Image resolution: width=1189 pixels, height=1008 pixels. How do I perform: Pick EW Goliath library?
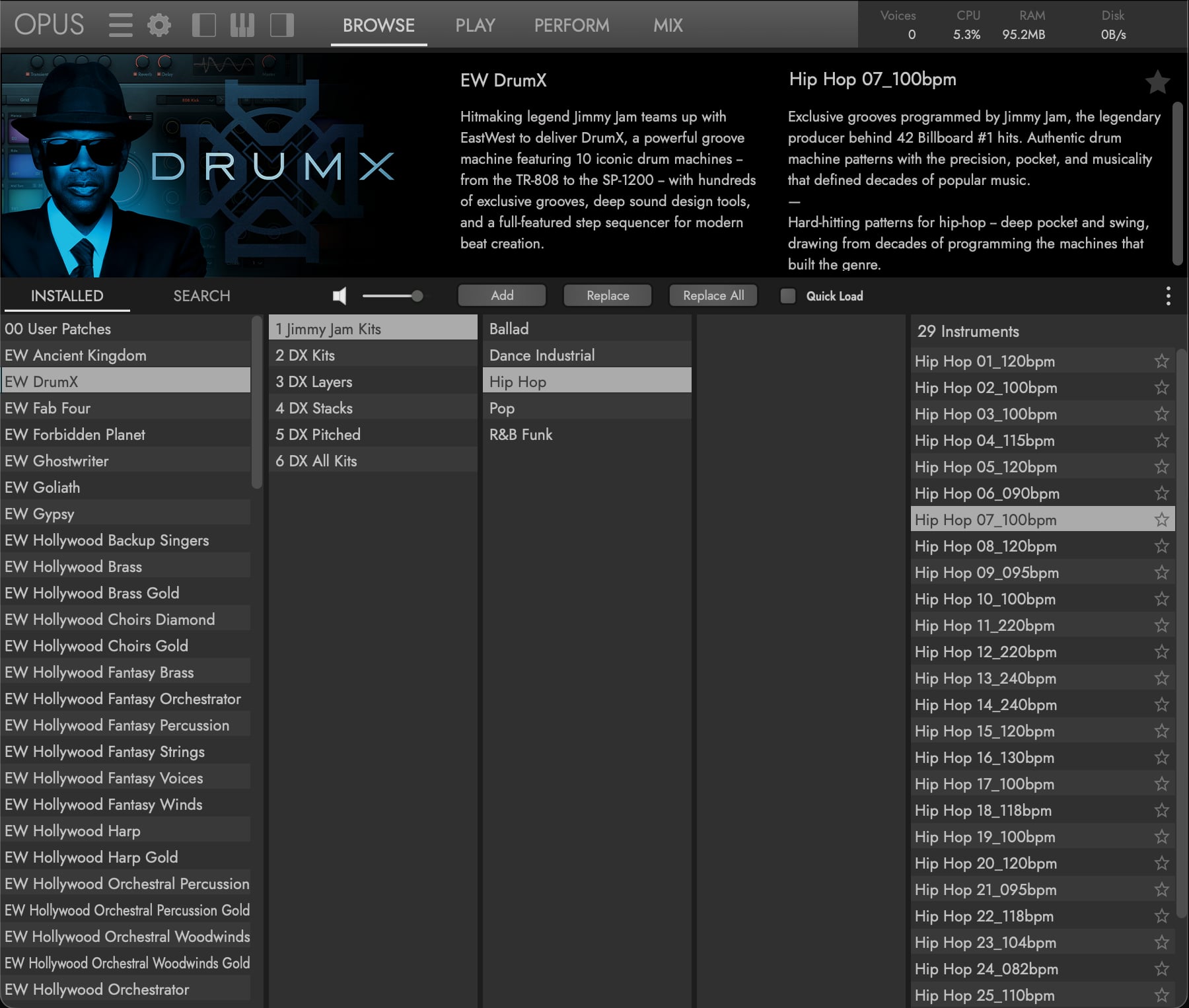pos(126,487)
